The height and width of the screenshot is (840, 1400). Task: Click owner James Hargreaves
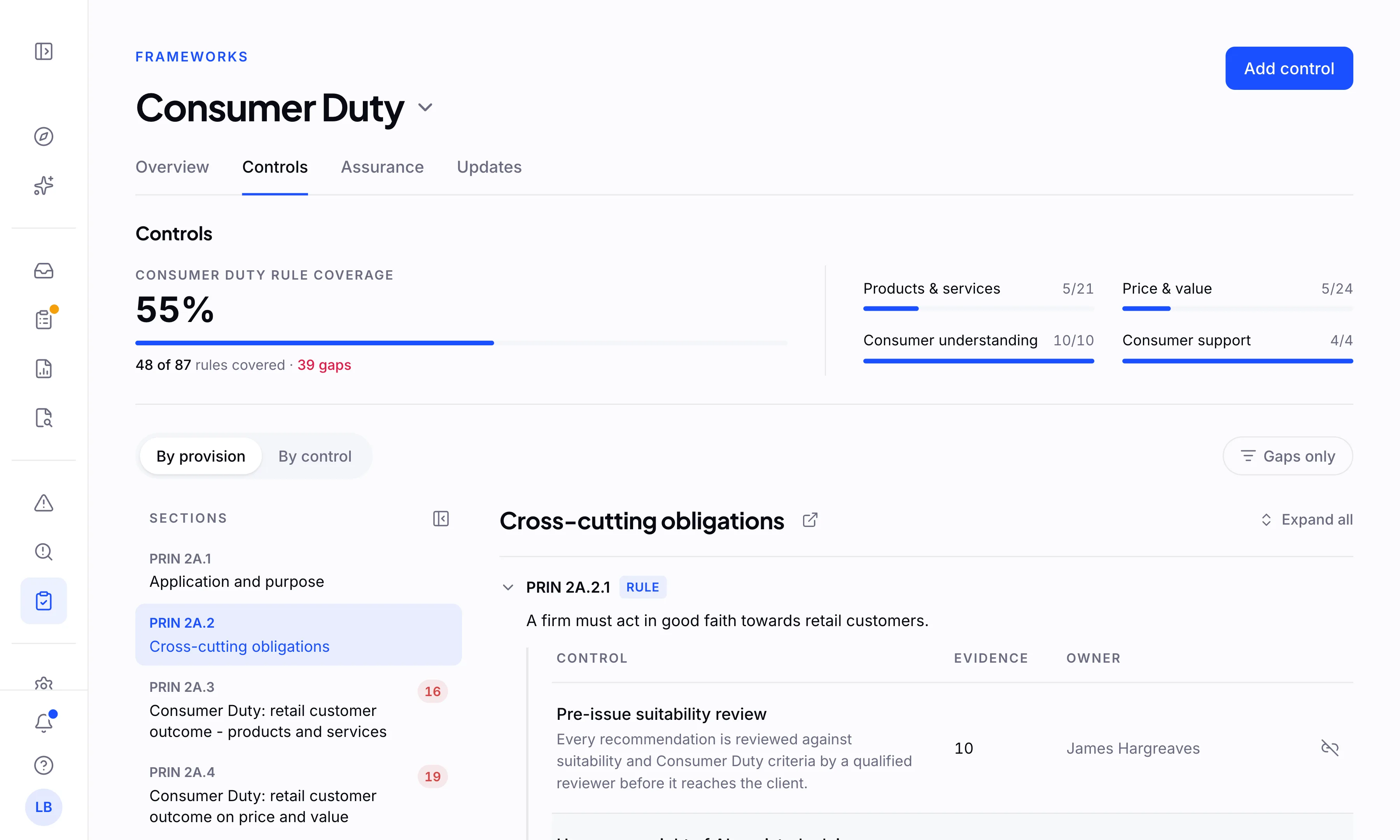pos(1132,748)
